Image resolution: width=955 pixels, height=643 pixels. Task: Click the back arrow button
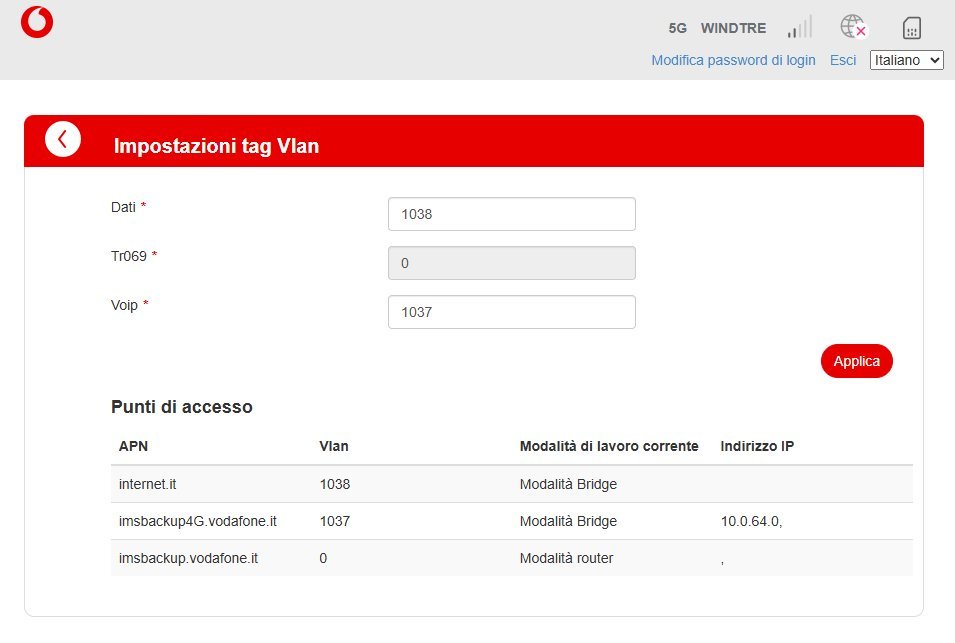pyautogui.click(x=63, y=140)
